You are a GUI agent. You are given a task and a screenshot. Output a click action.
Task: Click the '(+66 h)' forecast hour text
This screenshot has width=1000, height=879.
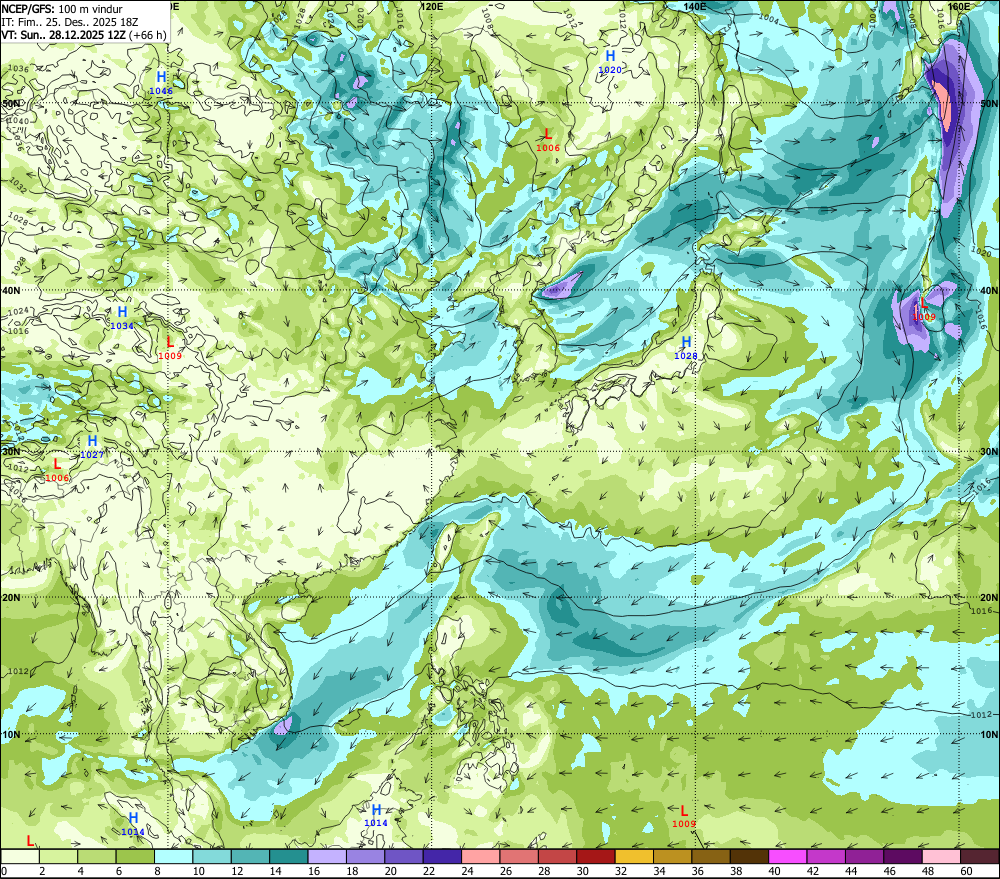(x=148, y=35)
